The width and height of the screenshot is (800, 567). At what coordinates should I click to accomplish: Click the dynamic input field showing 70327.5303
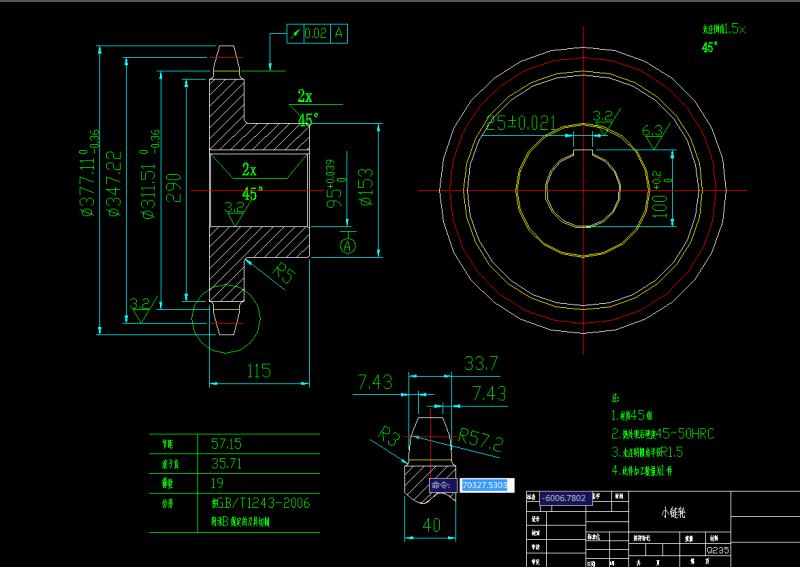coord(485,485)
